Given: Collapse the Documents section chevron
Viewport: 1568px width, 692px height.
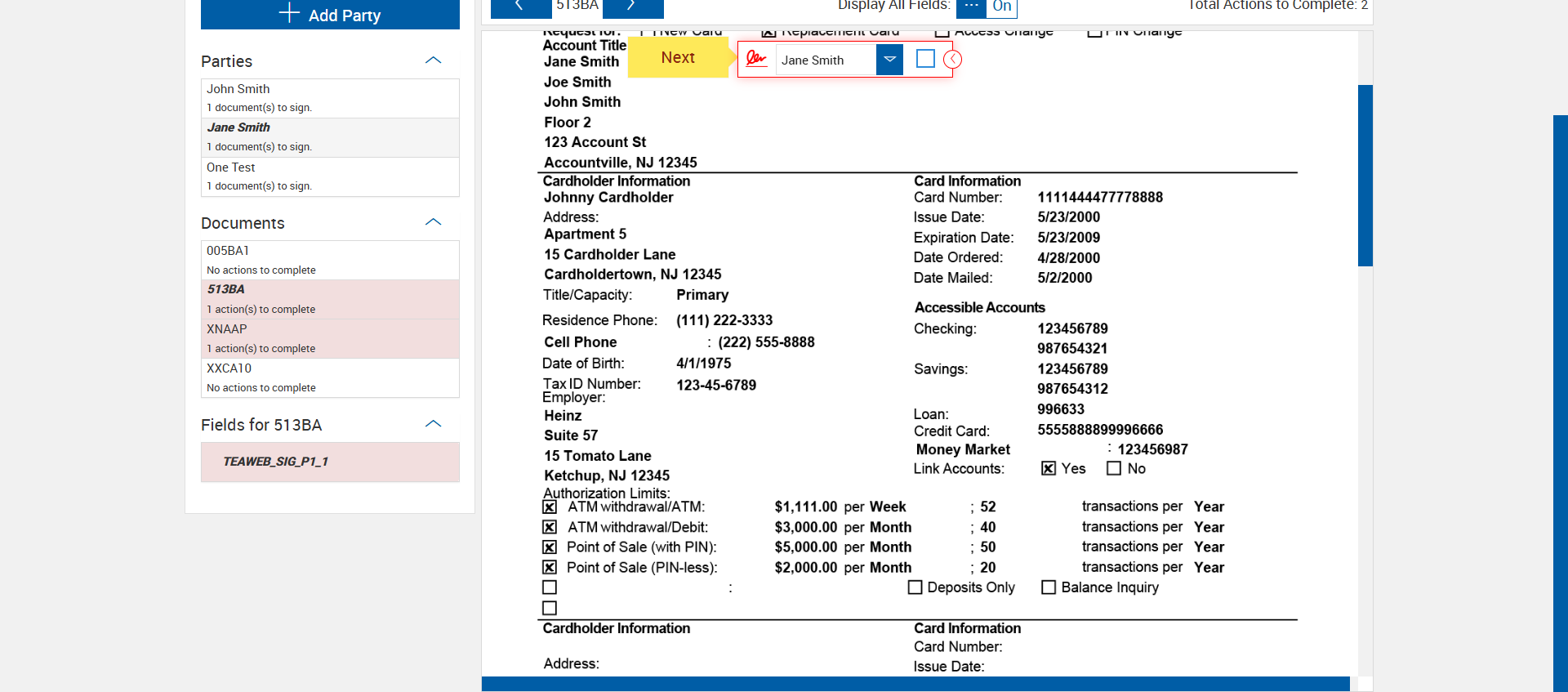Looking at the screenshot, I should 434,222.
